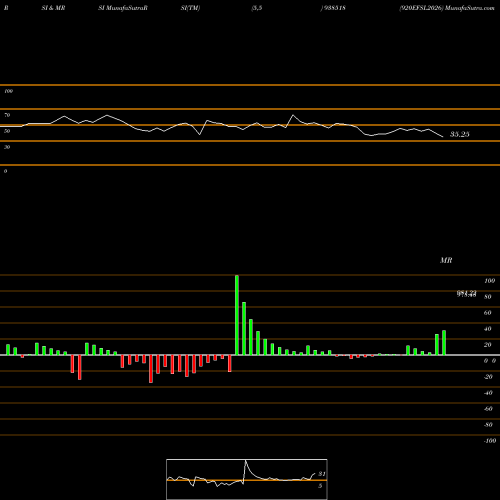Click the MR axis label 60
This screenshot has height=500, width=500.
point(488,313)
